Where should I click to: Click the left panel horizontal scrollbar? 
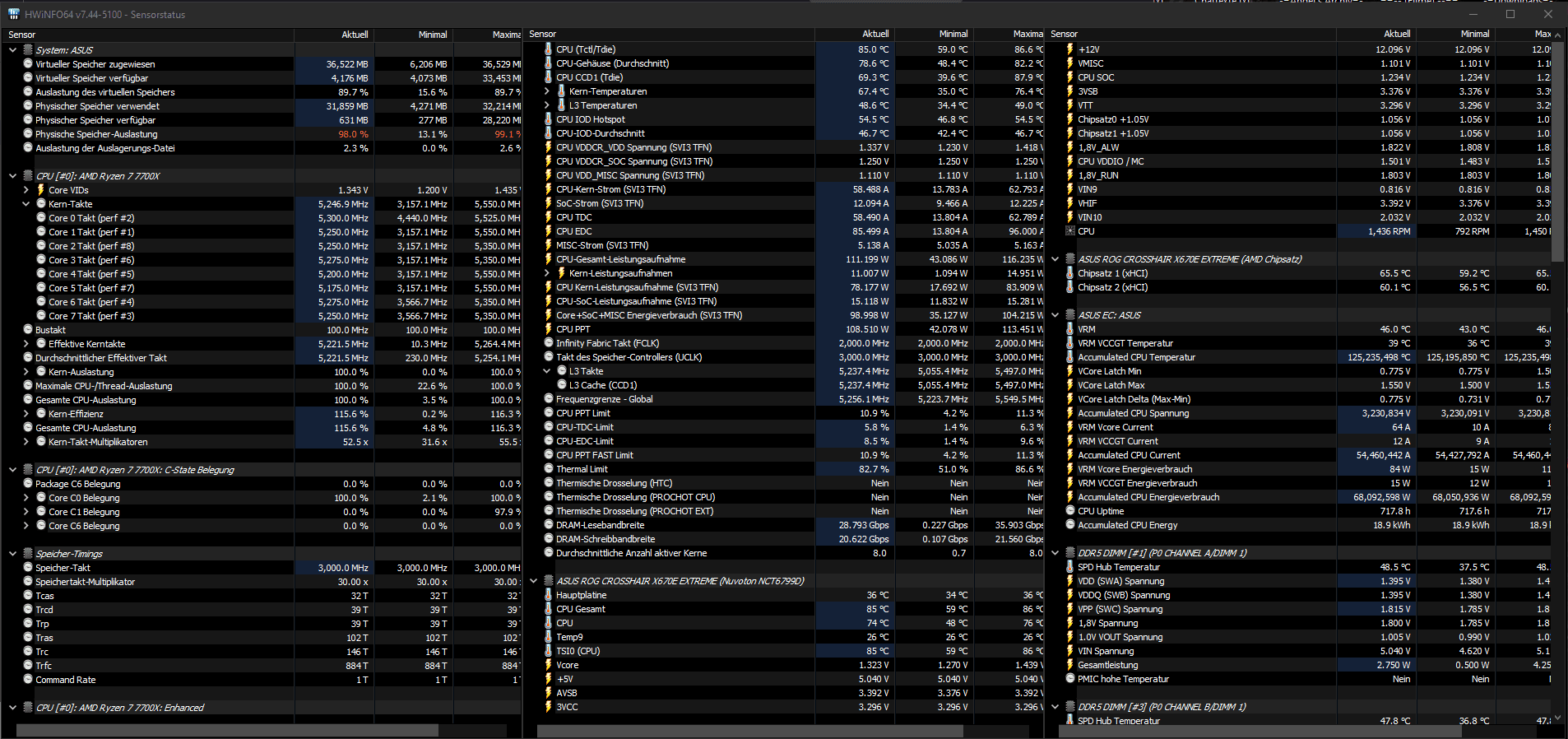point(227,731)
